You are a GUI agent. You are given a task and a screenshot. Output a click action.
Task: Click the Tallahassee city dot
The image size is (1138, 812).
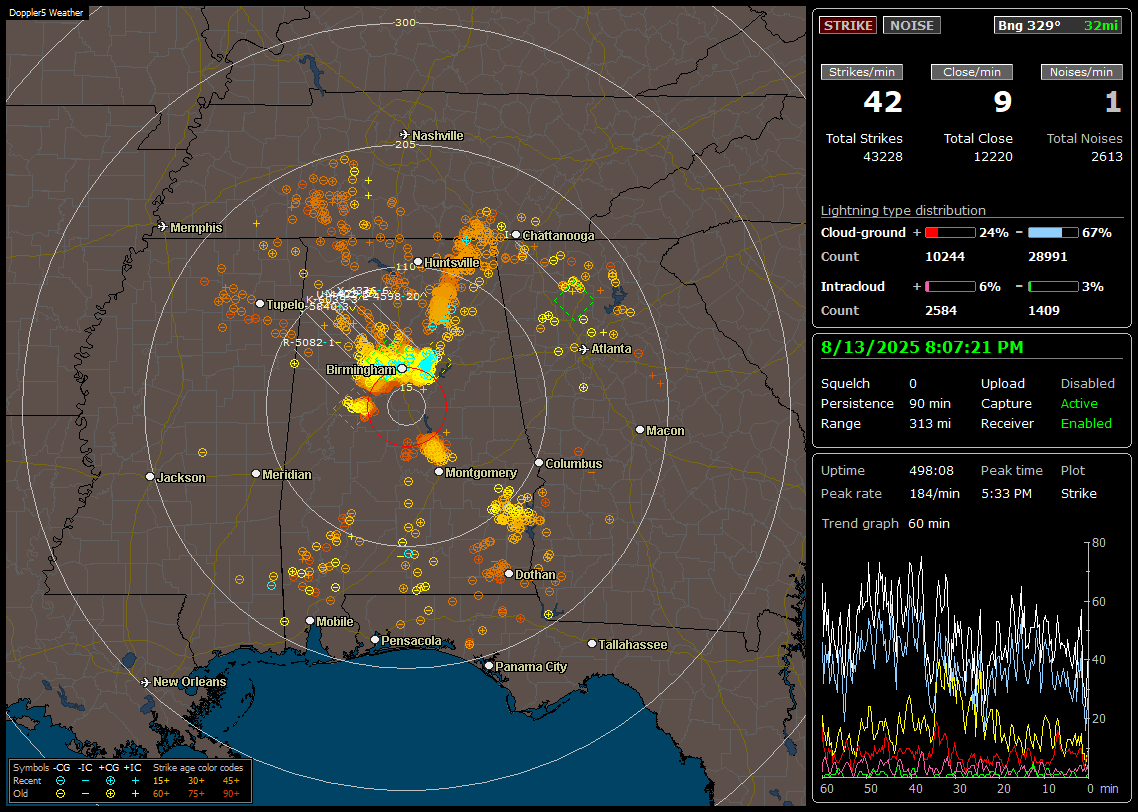coord(592,644)
